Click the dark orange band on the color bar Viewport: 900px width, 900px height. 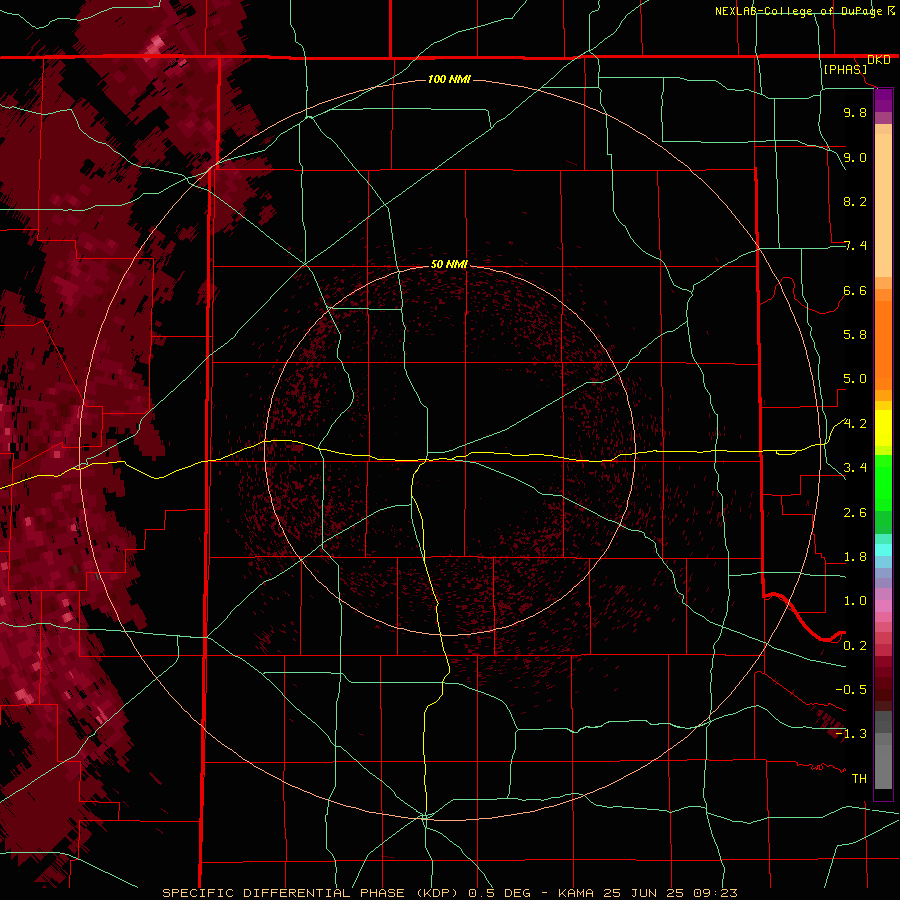point(883,345)
